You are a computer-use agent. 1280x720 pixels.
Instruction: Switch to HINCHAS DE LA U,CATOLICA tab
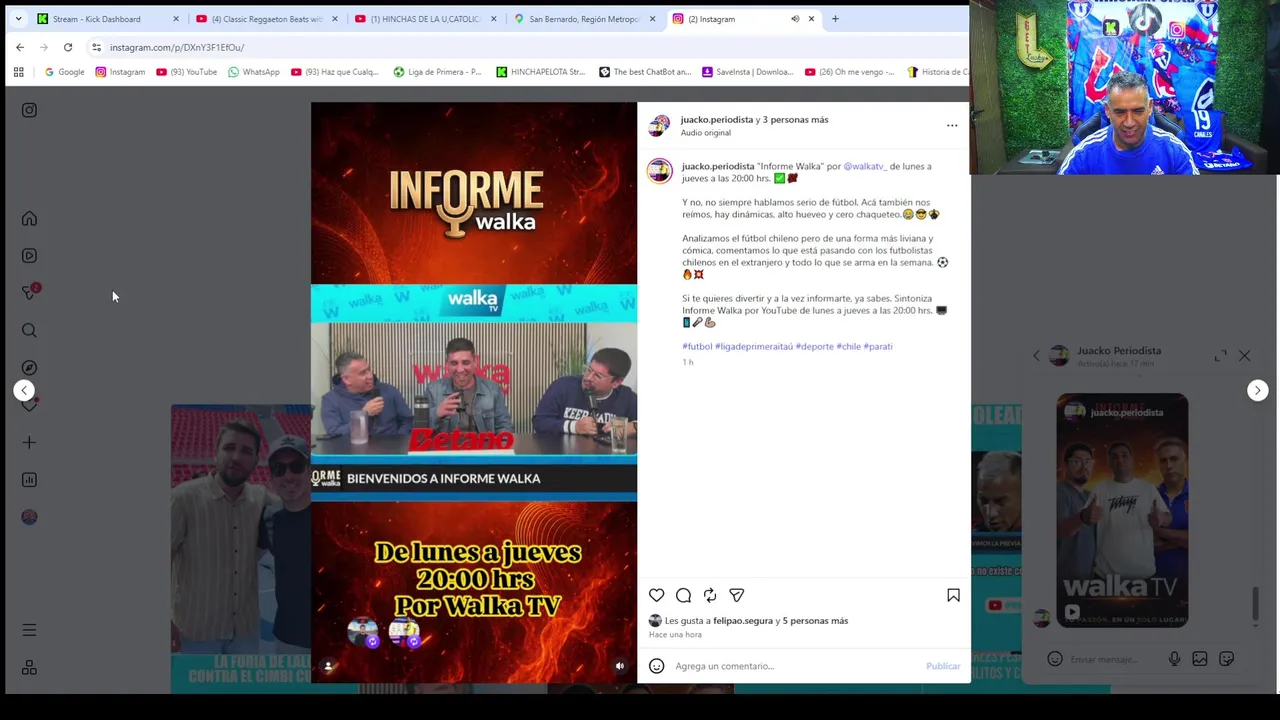427,19
